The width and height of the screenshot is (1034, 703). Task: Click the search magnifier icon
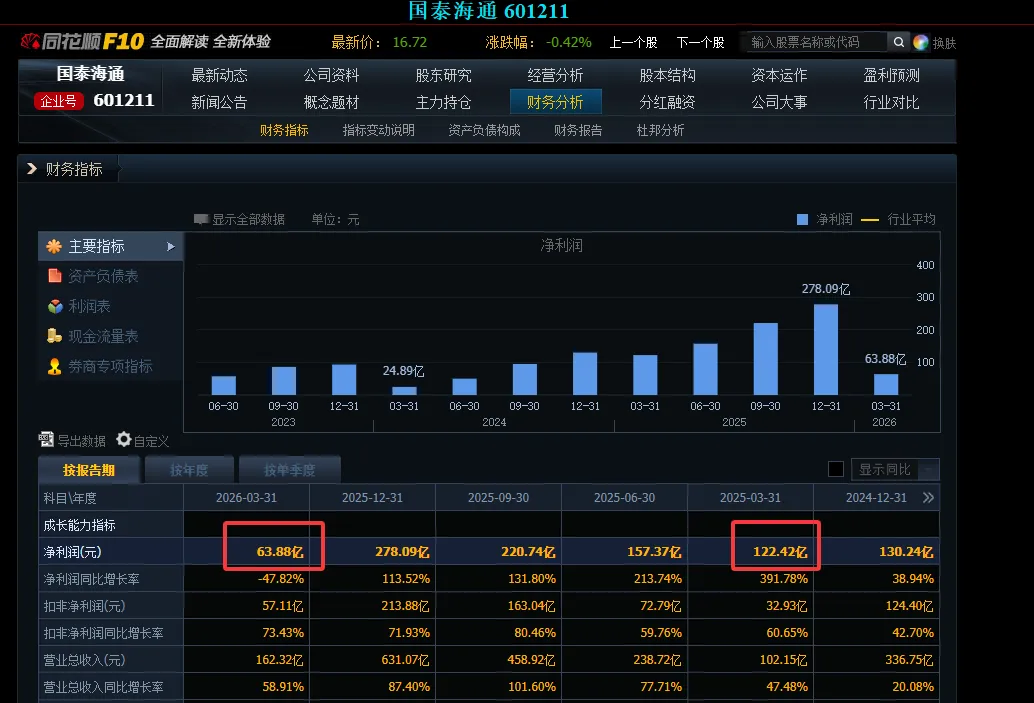tap(898, 42)
